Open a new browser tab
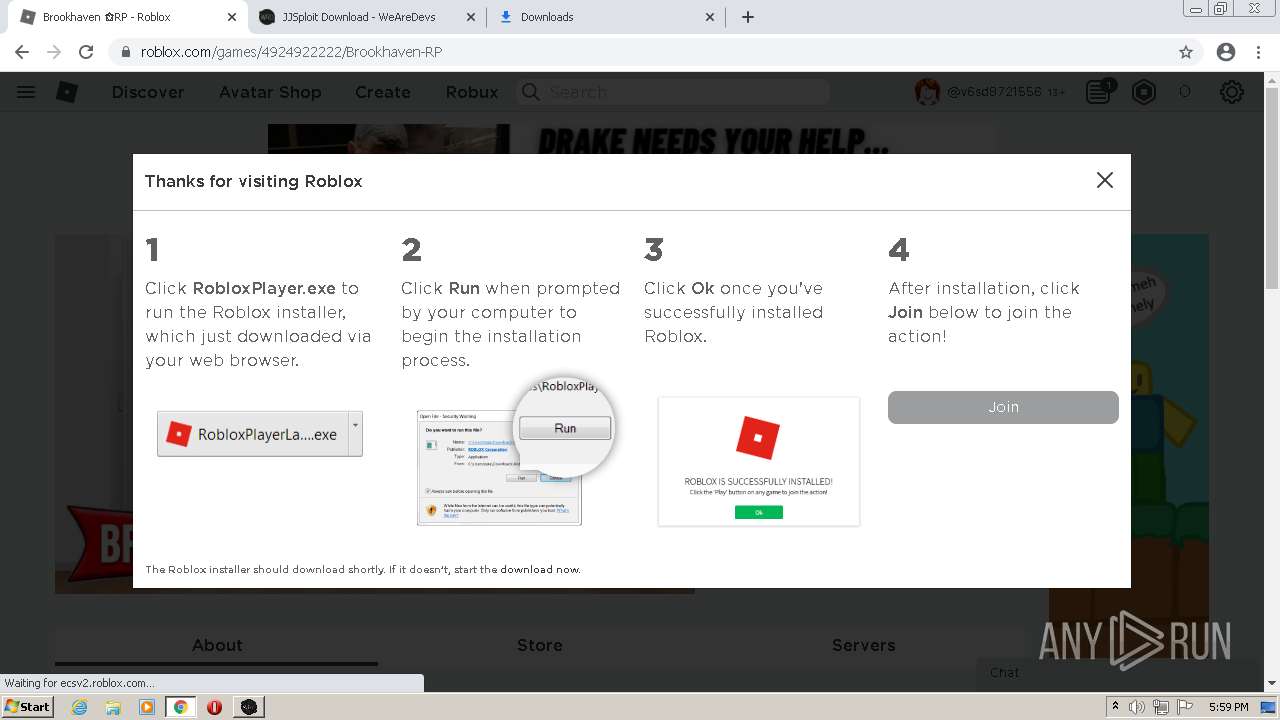This screenshot has width=1280, height=720. pyautogui.click(x=748, y=17)
